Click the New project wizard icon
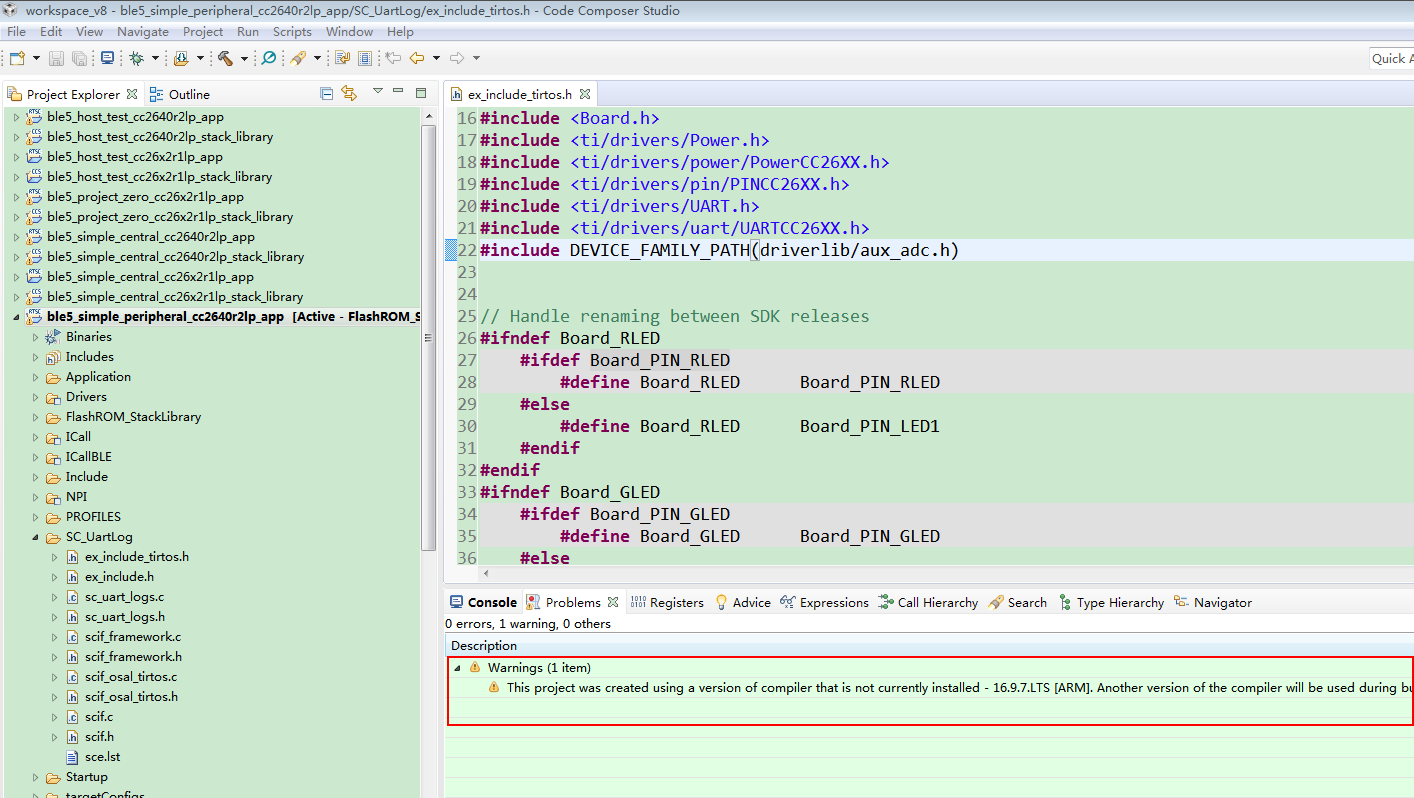The image size is (1414, 798). tap(17, 58)
